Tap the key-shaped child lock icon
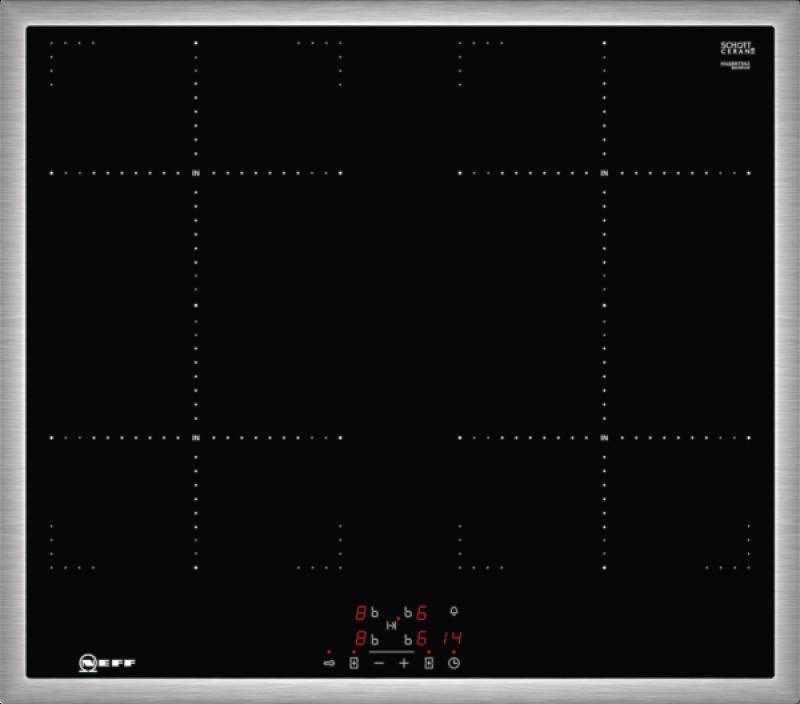 pos(329,663)
